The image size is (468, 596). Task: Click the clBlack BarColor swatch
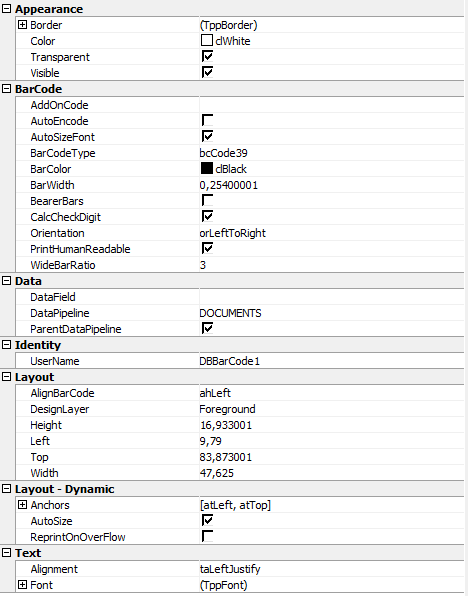(207, 168)
